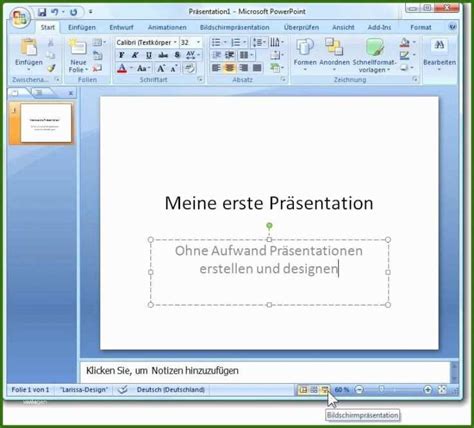Decrease list indent level
The height and width of the screenshot is (428, 474).
coord(217,55)
